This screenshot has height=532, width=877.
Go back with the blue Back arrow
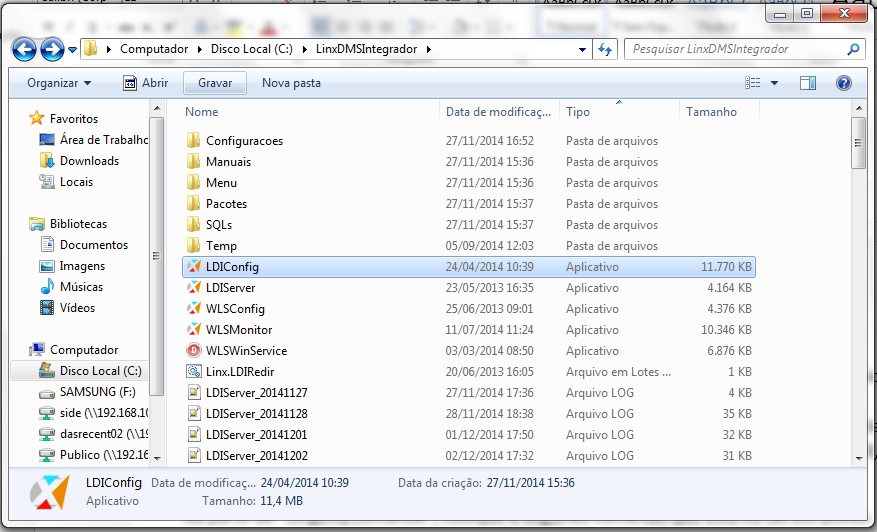coord(24,49)
